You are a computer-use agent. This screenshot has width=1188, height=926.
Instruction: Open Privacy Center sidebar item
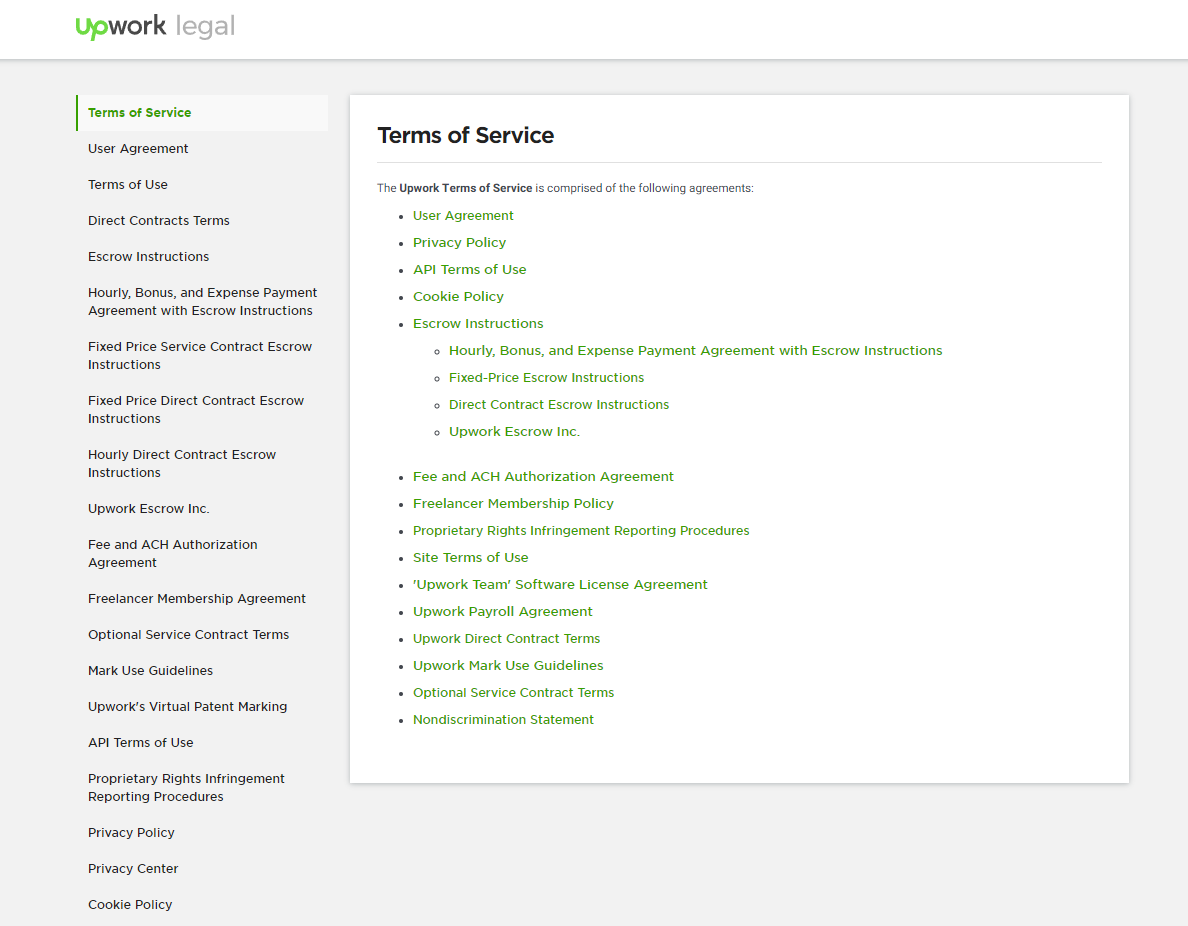[x=133, y=868]
